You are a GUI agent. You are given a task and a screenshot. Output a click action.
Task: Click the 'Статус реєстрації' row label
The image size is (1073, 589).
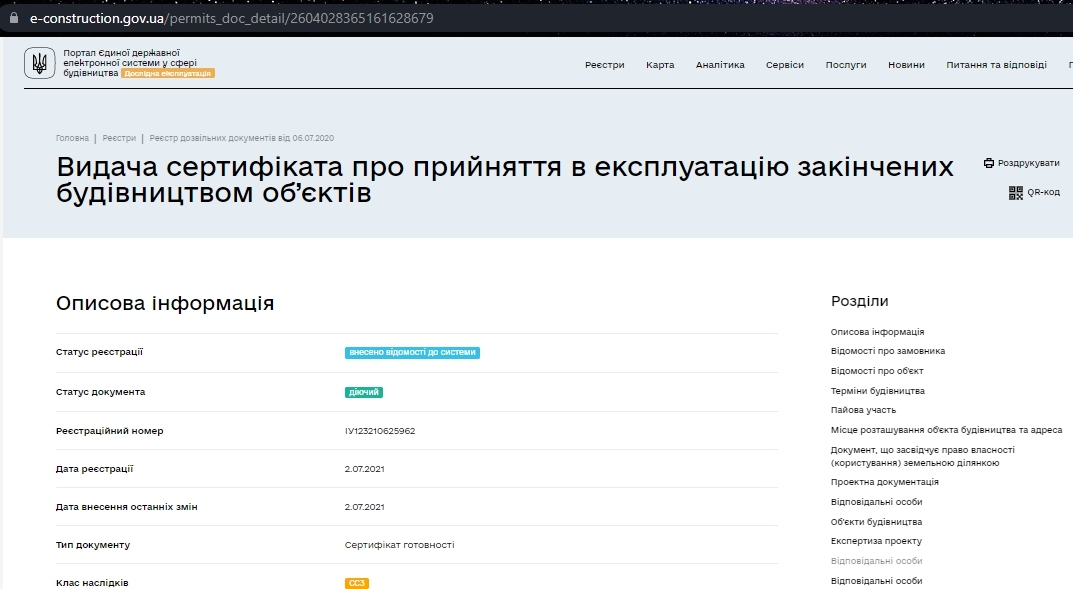(x=99, y=352)
